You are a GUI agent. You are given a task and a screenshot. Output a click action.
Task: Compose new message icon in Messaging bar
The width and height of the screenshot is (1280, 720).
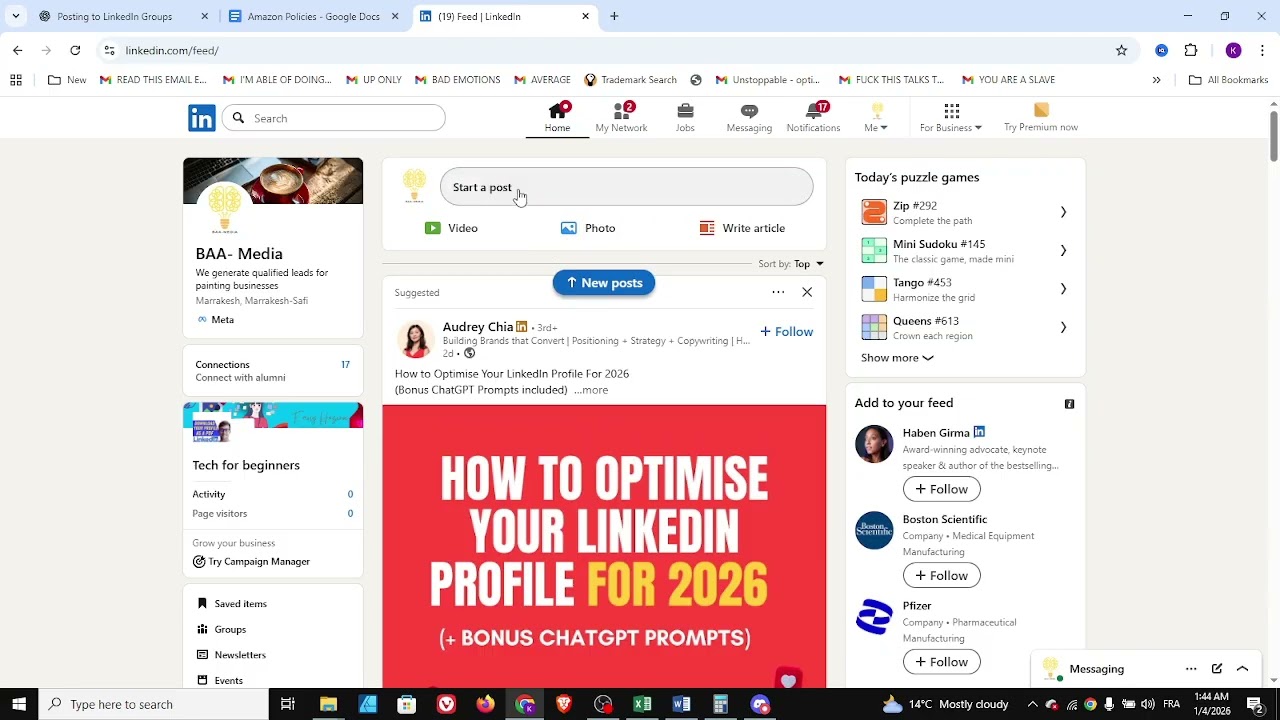1217,669
